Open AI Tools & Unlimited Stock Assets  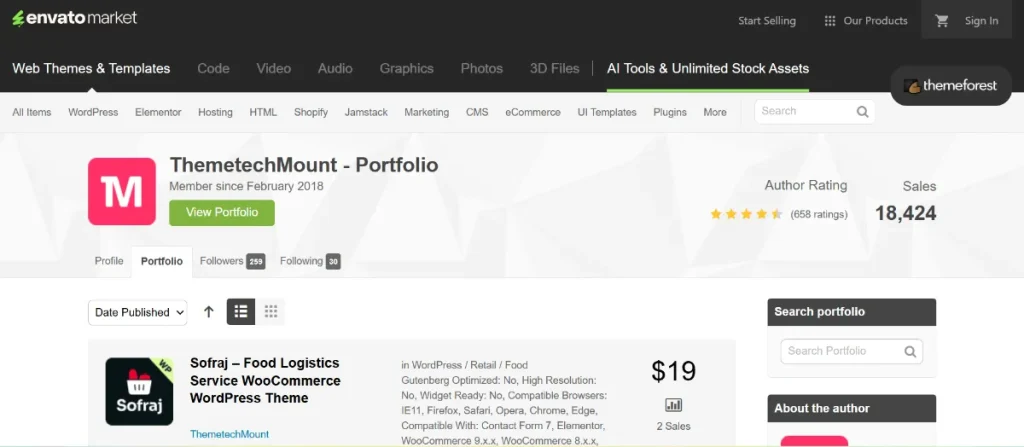(708, 69)
